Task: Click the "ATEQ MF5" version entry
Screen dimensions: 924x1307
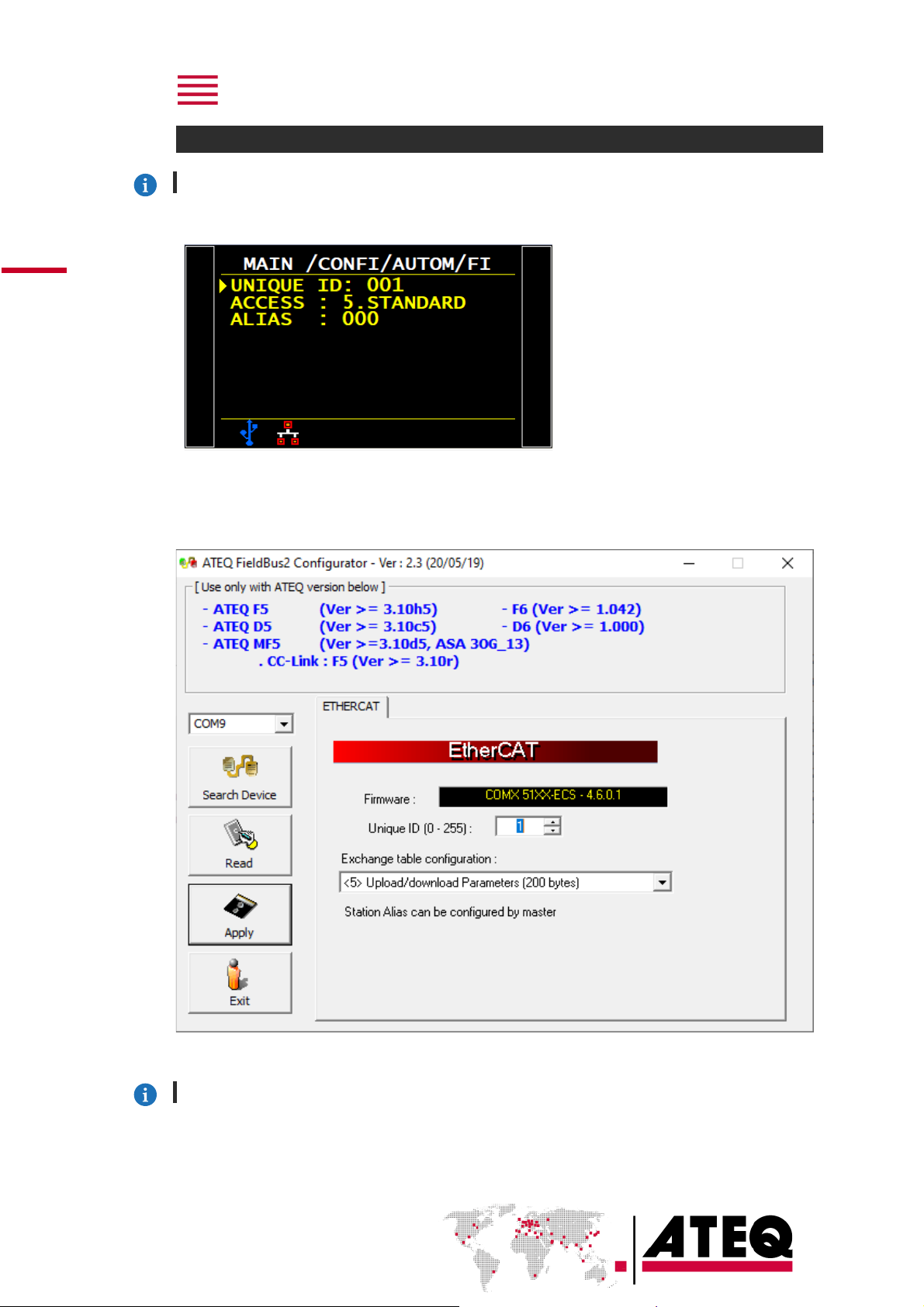Action: coord(247,644)
